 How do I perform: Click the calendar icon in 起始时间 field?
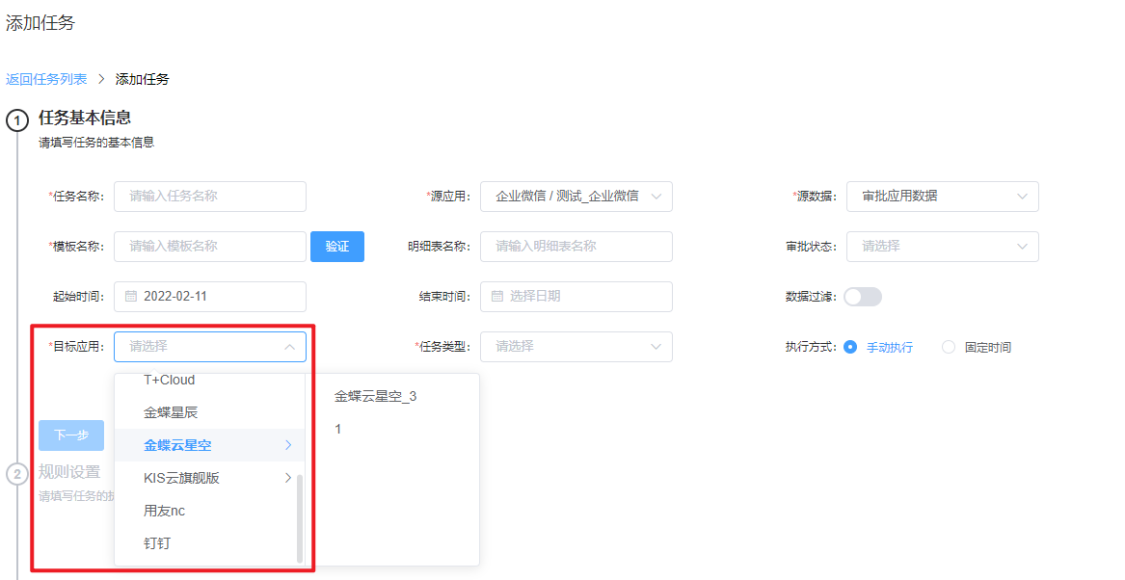click(131, 296)
